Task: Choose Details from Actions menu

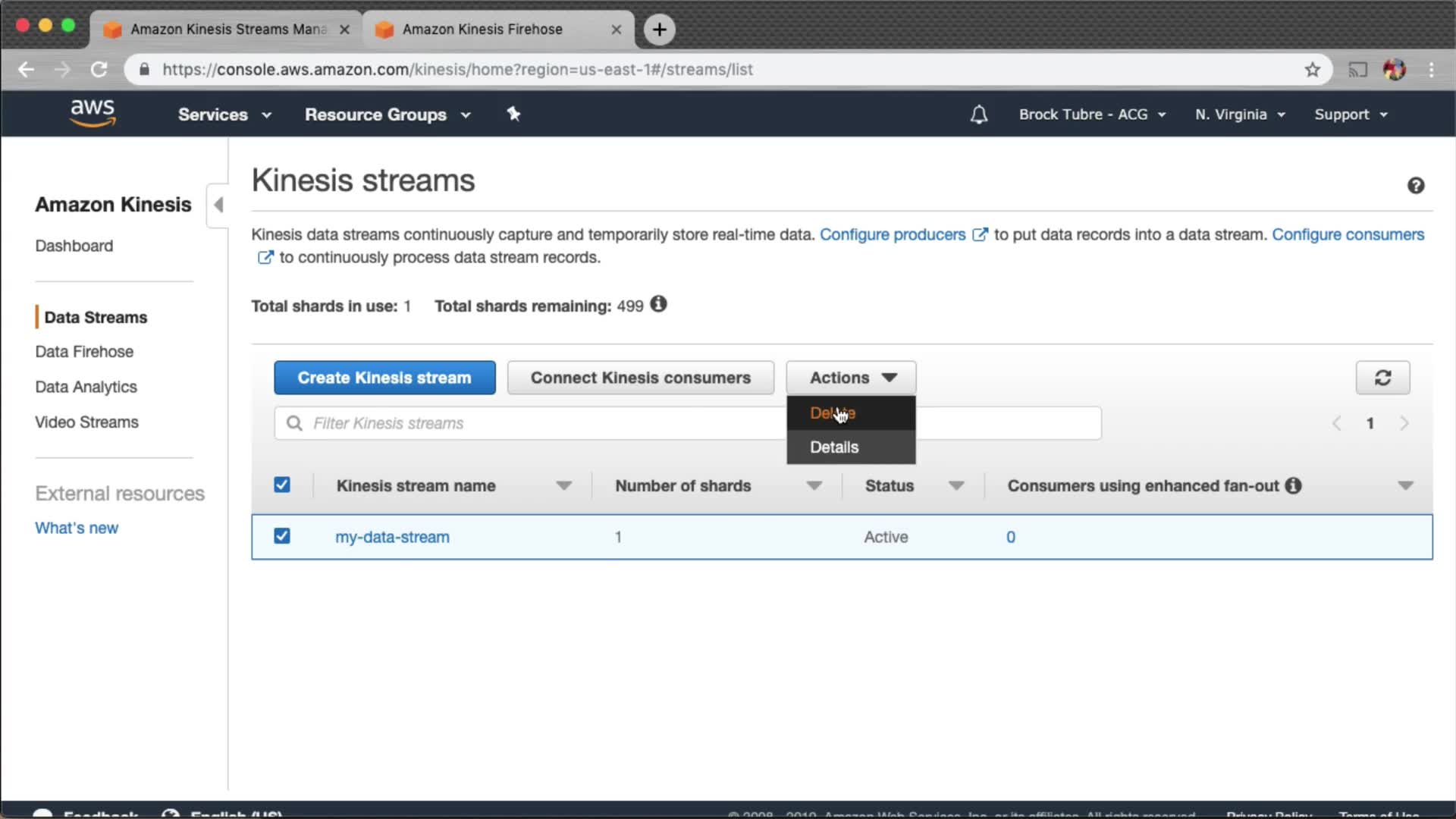Action: (834, 447)
